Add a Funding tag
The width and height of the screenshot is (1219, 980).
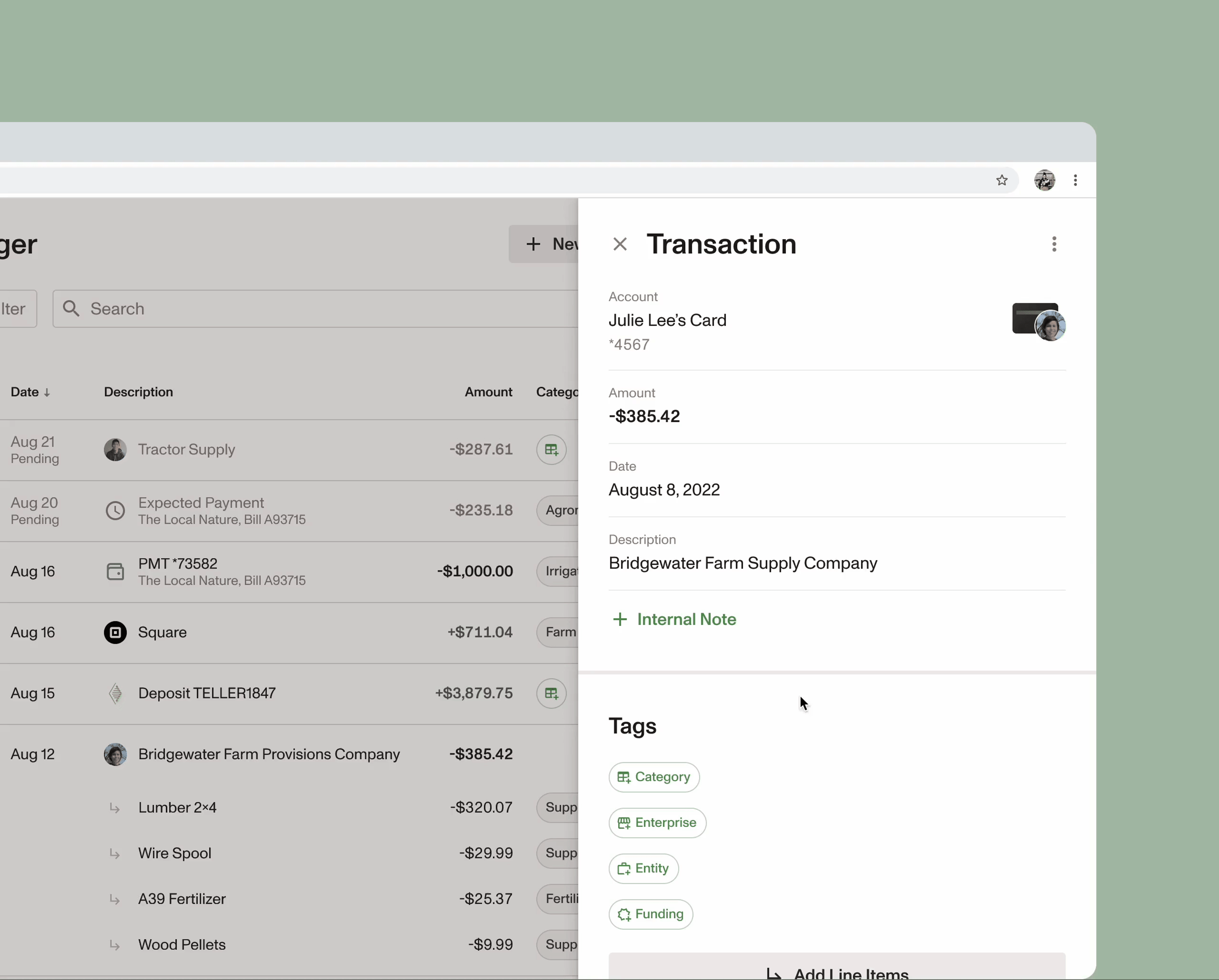pyautogui.click(x=651, y=914)
